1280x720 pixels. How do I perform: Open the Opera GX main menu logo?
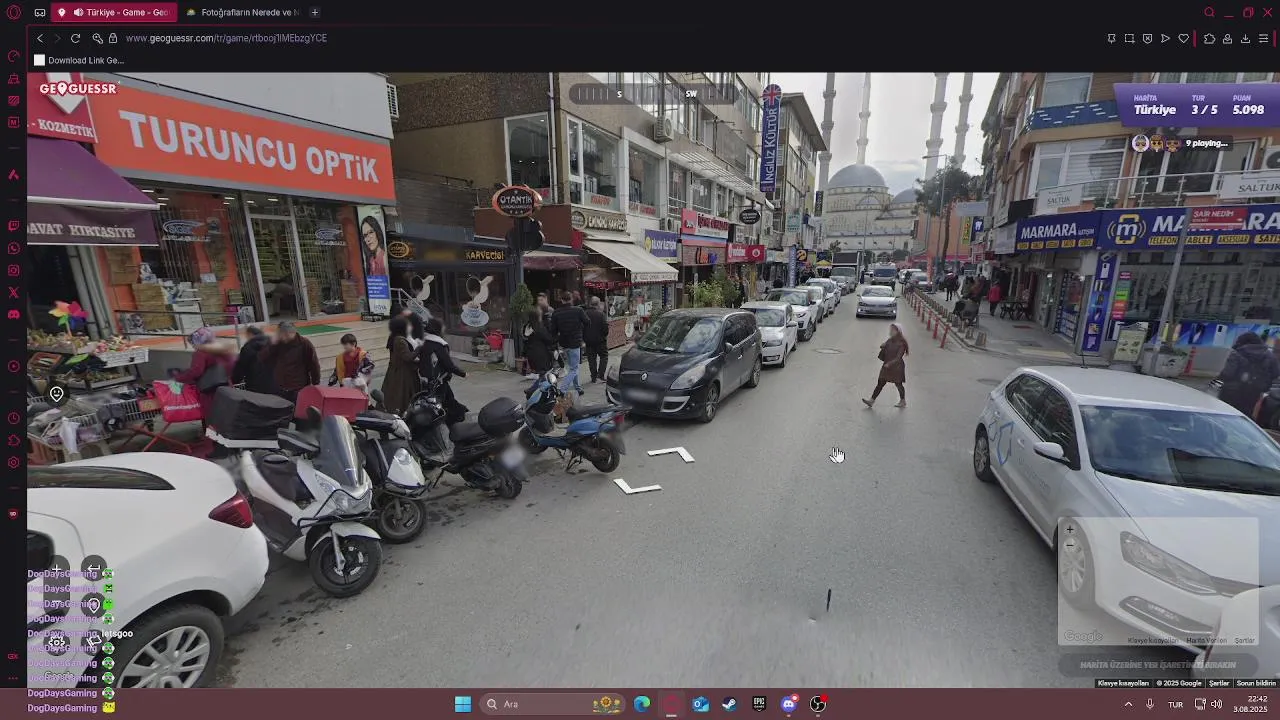point(13,12)
